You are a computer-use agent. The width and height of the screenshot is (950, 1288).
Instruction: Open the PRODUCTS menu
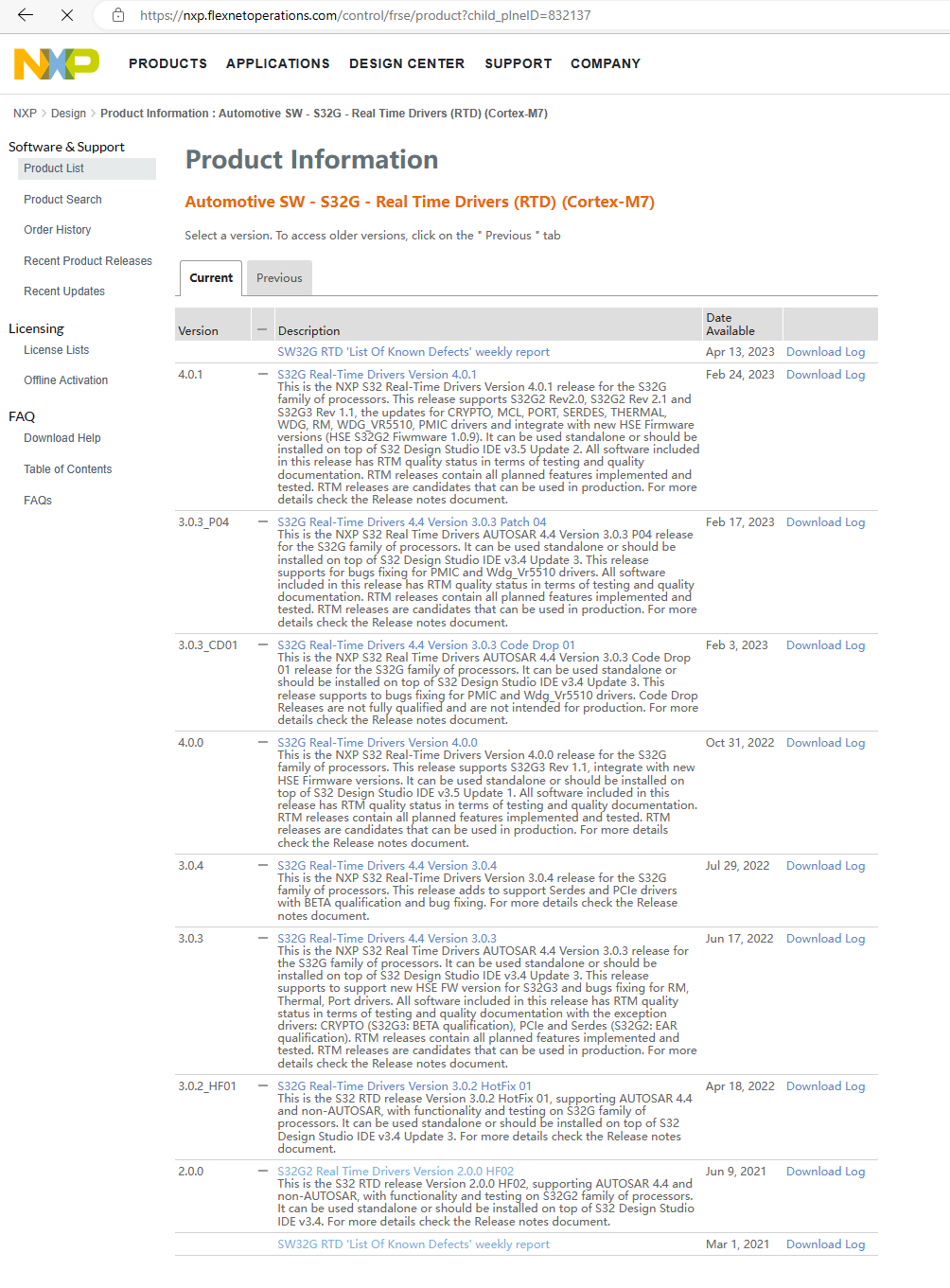(167, 63)
